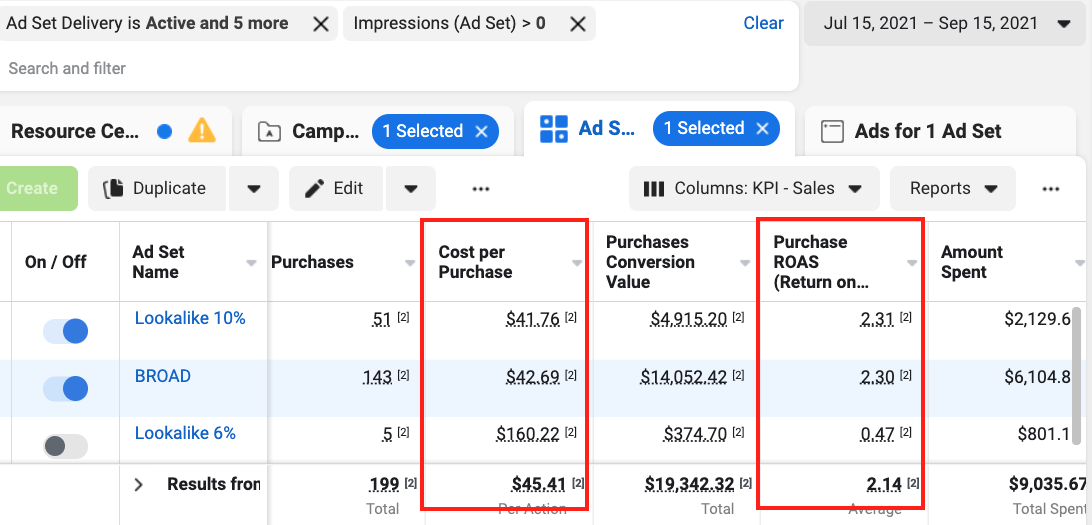Image resolution: width=1092 pixels, height=525 pixels.
Task: Open the Campaigns tab
Action: point(310,131)
